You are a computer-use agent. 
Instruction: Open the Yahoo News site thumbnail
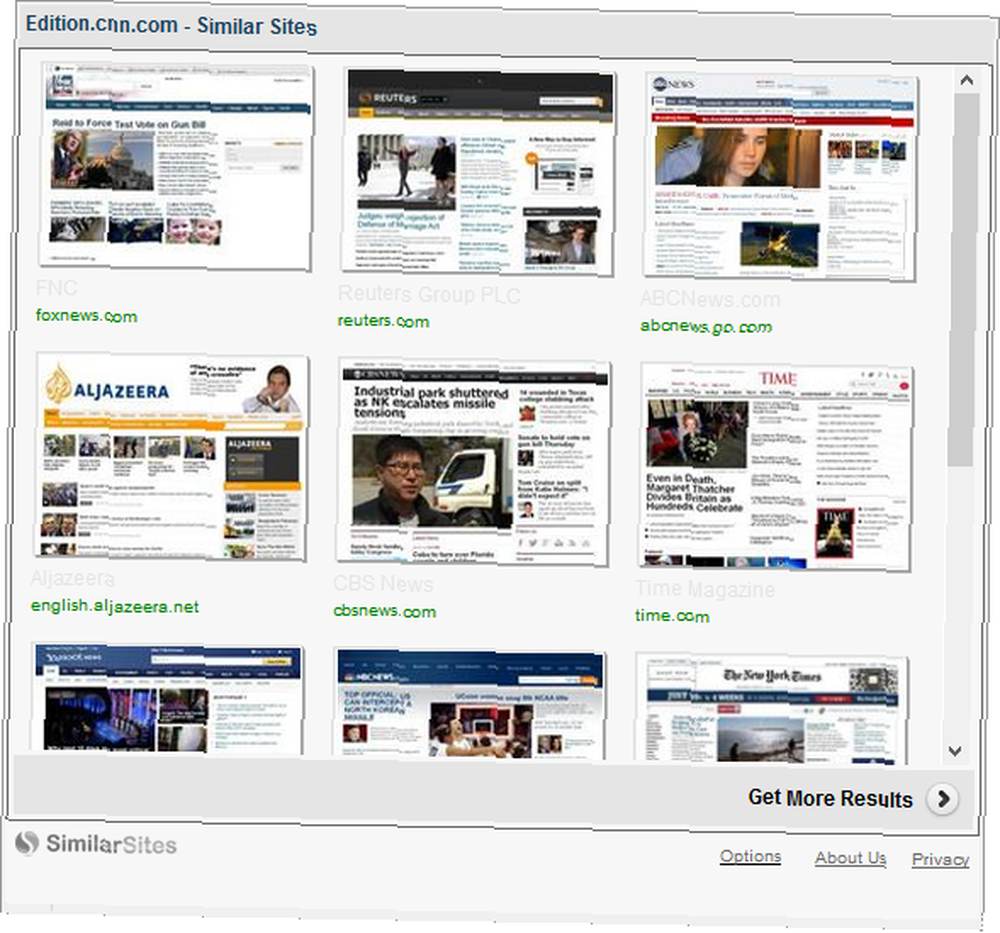pos(167,699)
